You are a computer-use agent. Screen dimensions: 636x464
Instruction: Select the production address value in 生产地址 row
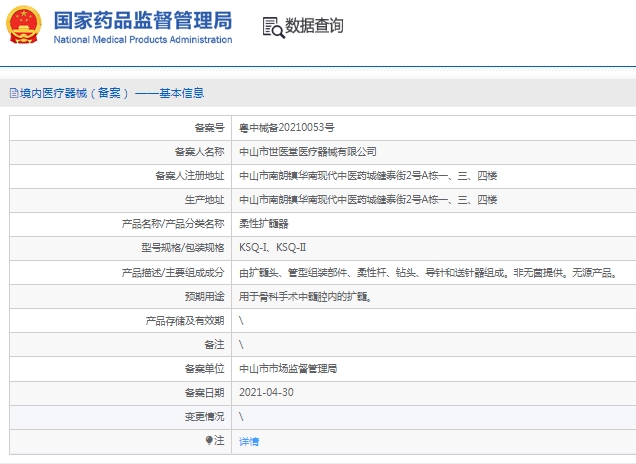(368, 200)
